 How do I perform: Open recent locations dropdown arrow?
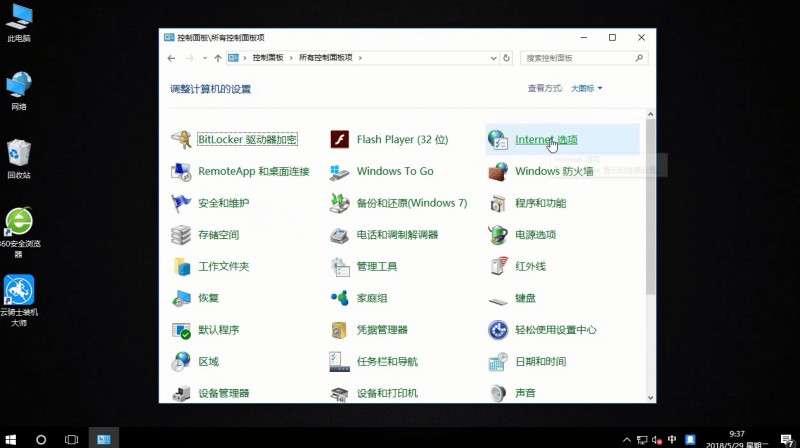(205, 58)
